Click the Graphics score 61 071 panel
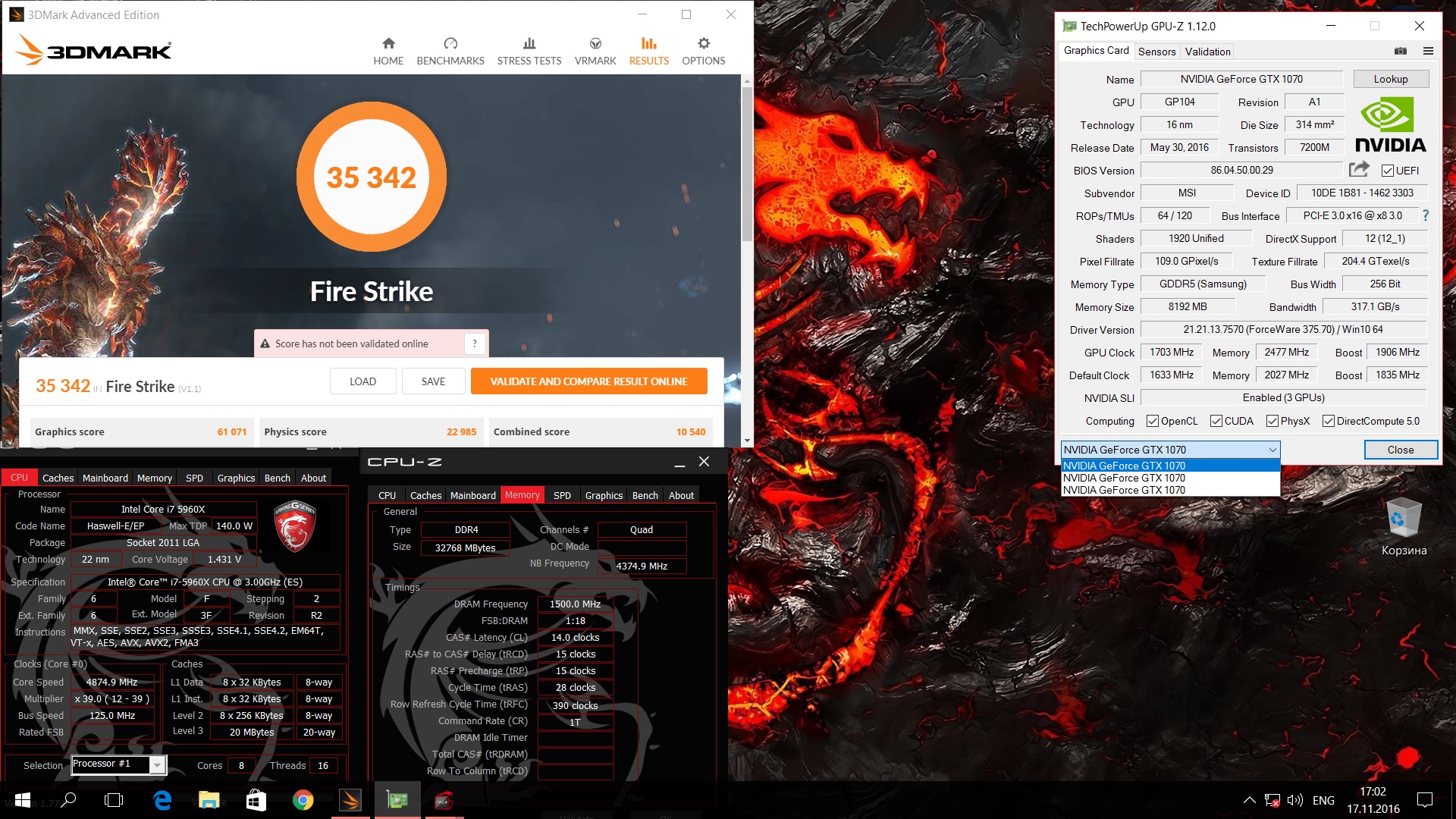The image size is (1456, 819). pyautogui.click(x=142, y=431)
